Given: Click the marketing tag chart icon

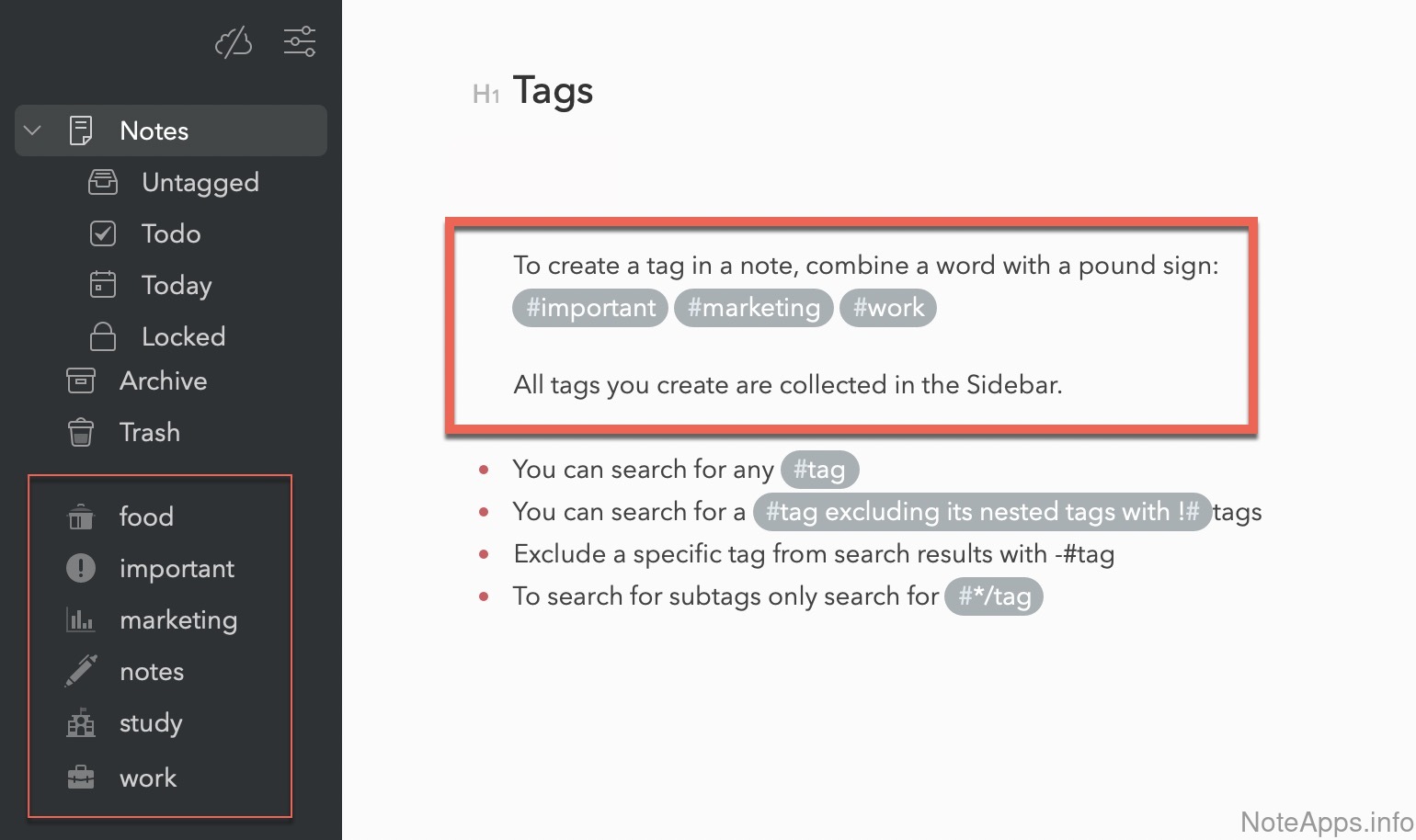Looking at the screenshot, I should click(81, 620).
